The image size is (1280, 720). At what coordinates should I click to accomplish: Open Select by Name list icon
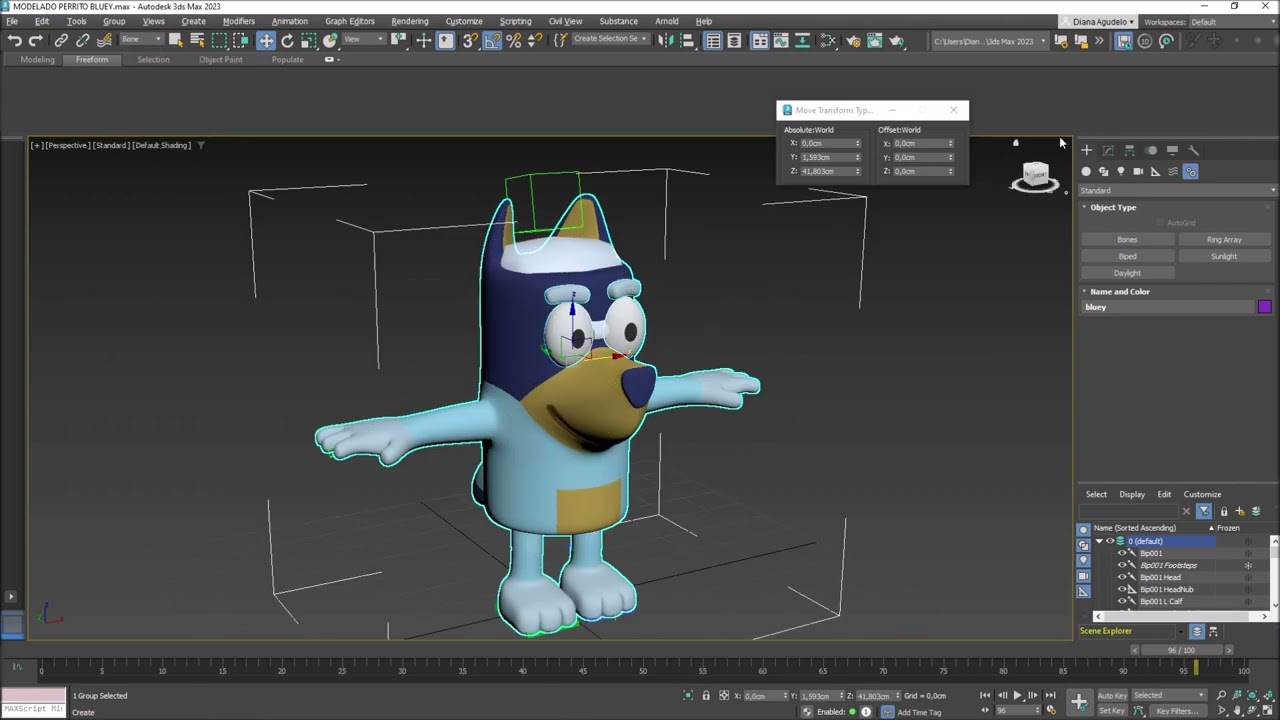point(197,40)
